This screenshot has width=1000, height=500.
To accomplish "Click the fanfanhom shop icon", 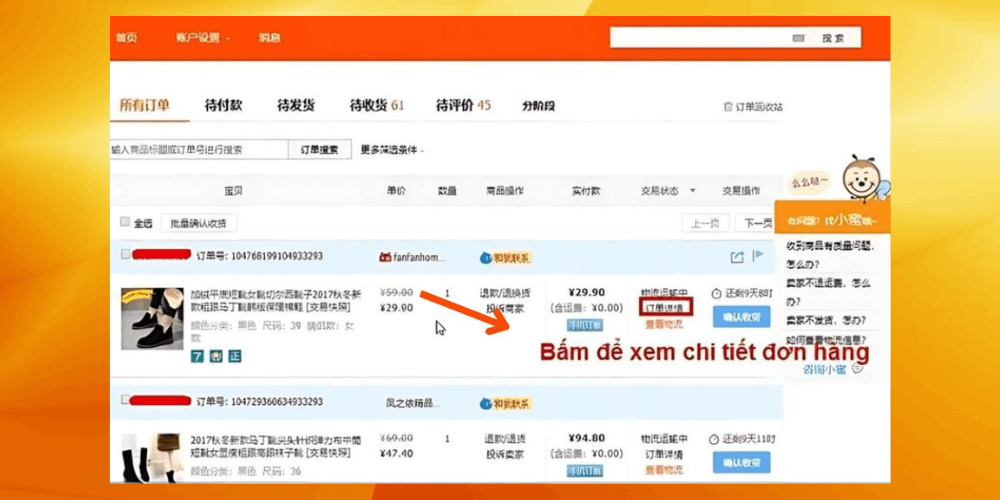I will coord(384,257).
